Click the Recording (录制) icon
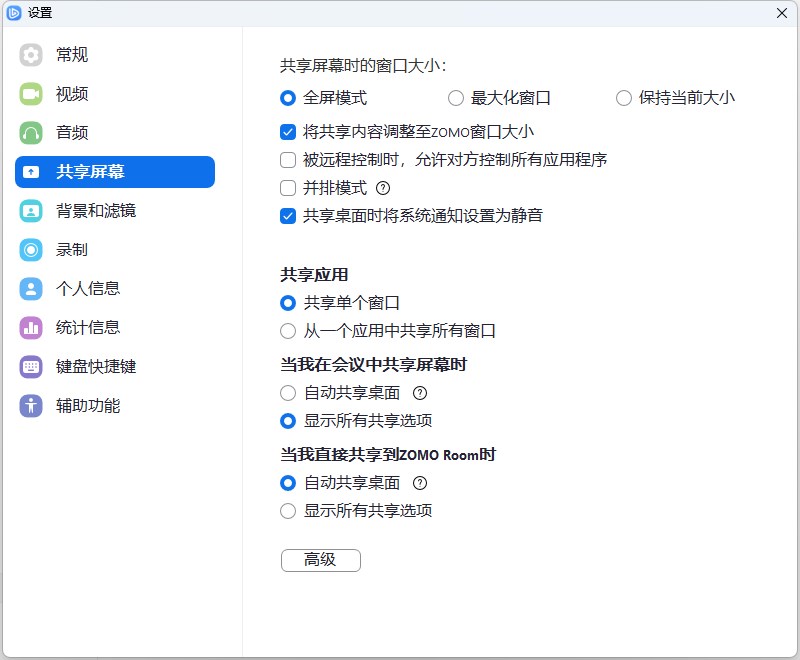This screenshot has width=800, height=660. [31, 250]
